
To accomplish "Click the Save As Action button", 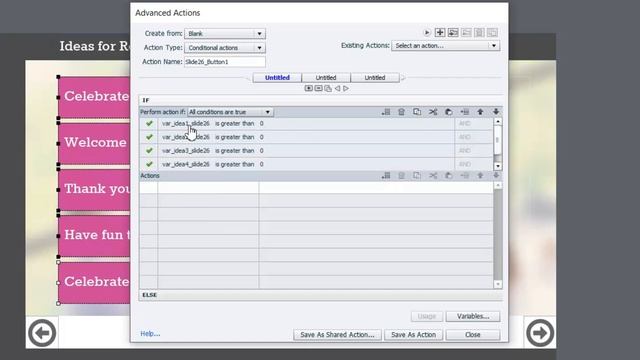I will tap(413, 335).
